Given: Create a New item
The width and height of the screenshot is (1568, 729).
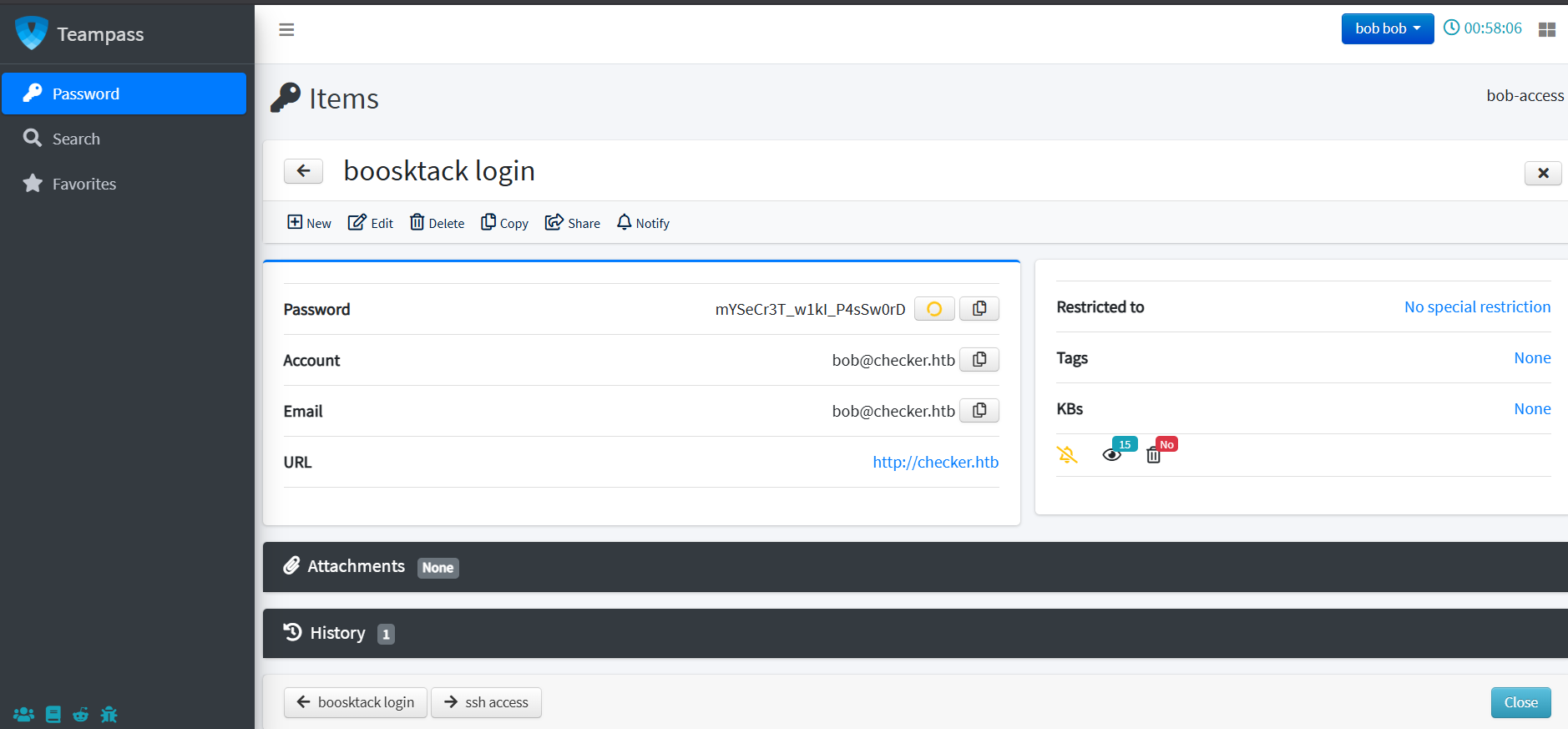Looking at the screenshot, I should click(x=309, y=223).
